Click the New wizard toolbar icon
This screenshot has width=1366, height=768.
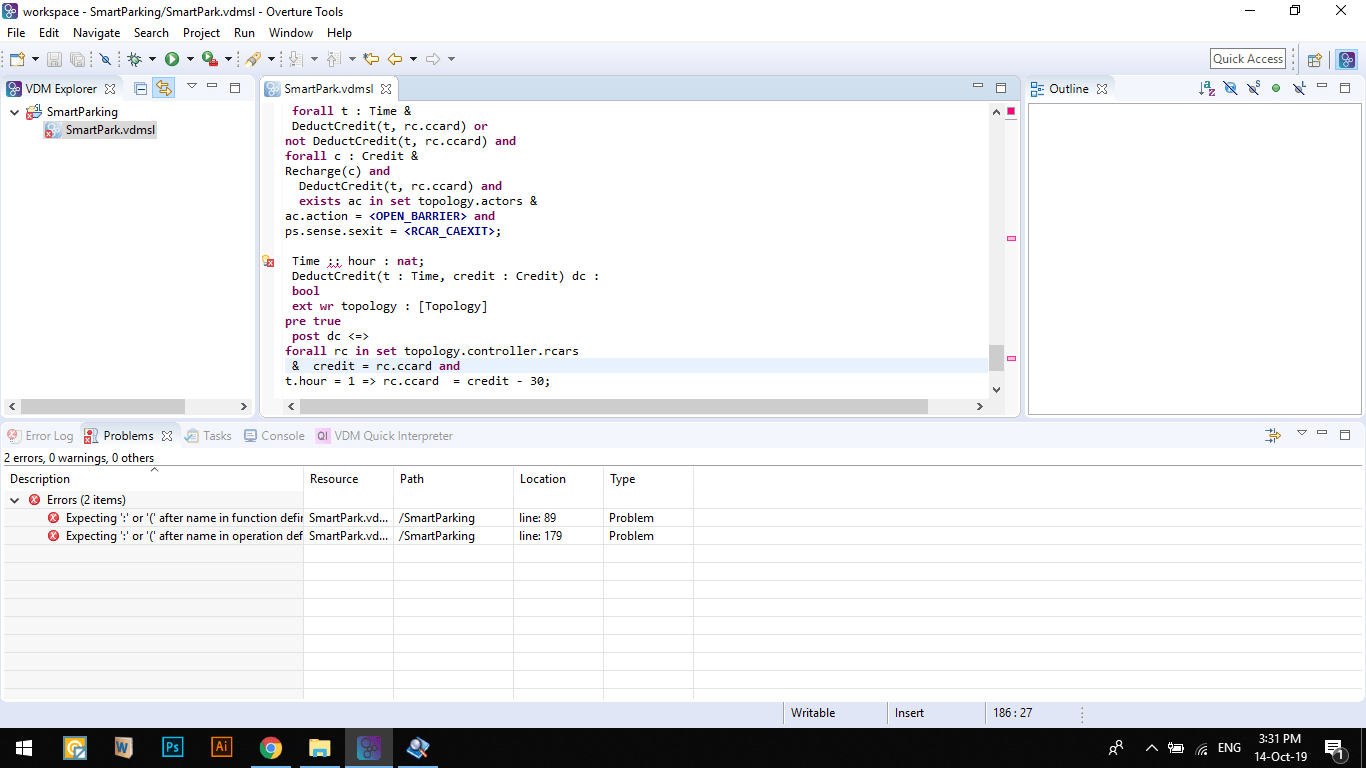(x=16, y=59)
